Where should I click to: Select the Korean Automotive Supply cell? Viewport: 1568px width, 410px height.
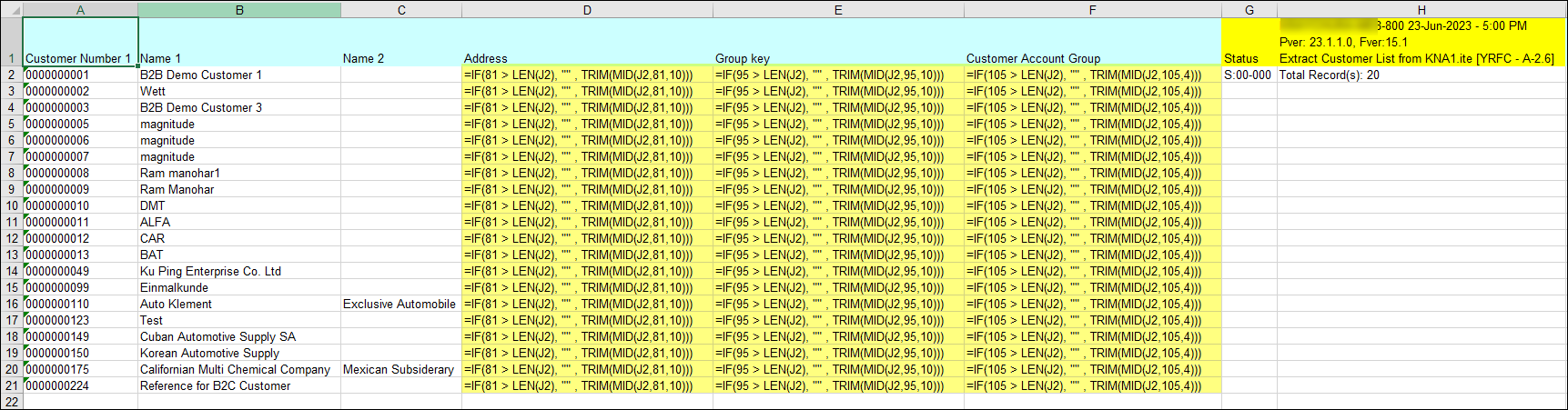pos(239,353)
